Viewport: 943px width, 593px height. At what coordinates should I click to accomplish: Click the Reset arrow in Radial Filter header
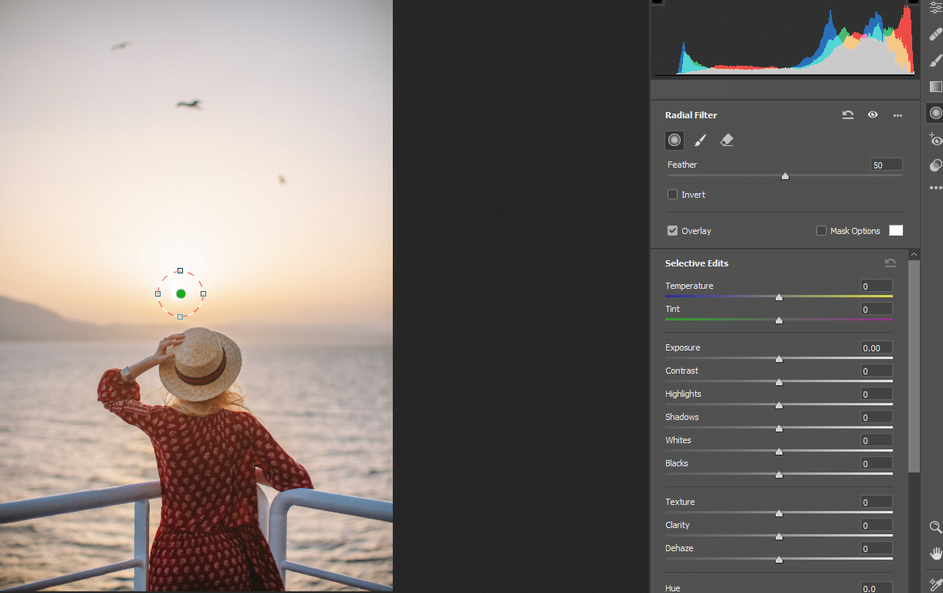847,115
